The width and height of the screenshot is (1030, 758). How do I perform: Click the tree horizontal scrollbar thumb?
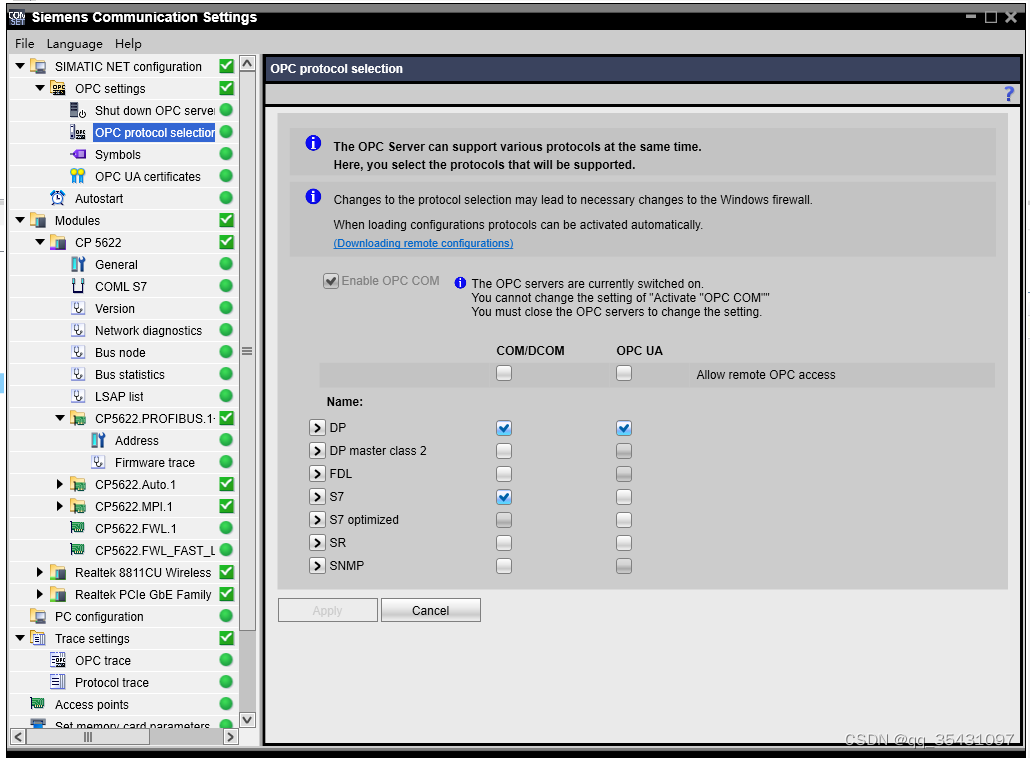click(87, 737)
